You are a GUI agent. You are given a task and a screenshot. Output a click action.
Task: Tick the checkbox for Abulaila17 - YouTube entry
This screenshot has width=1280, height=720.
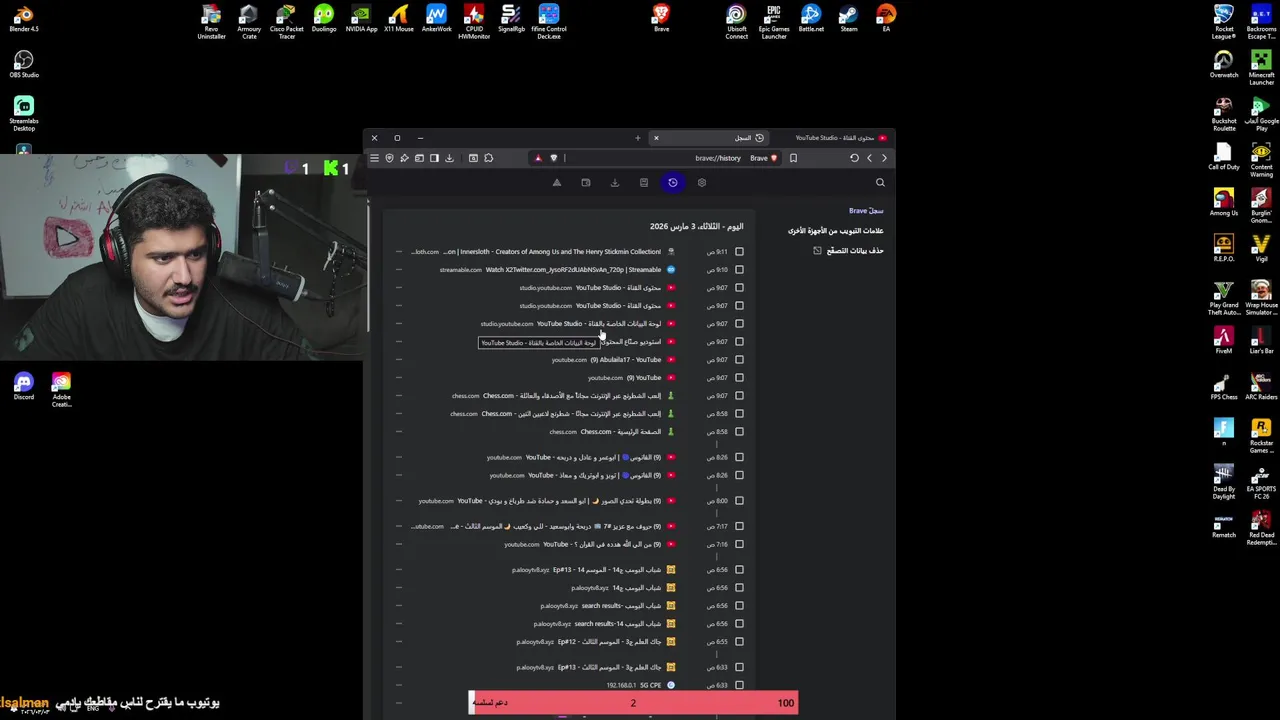point(739,360)
